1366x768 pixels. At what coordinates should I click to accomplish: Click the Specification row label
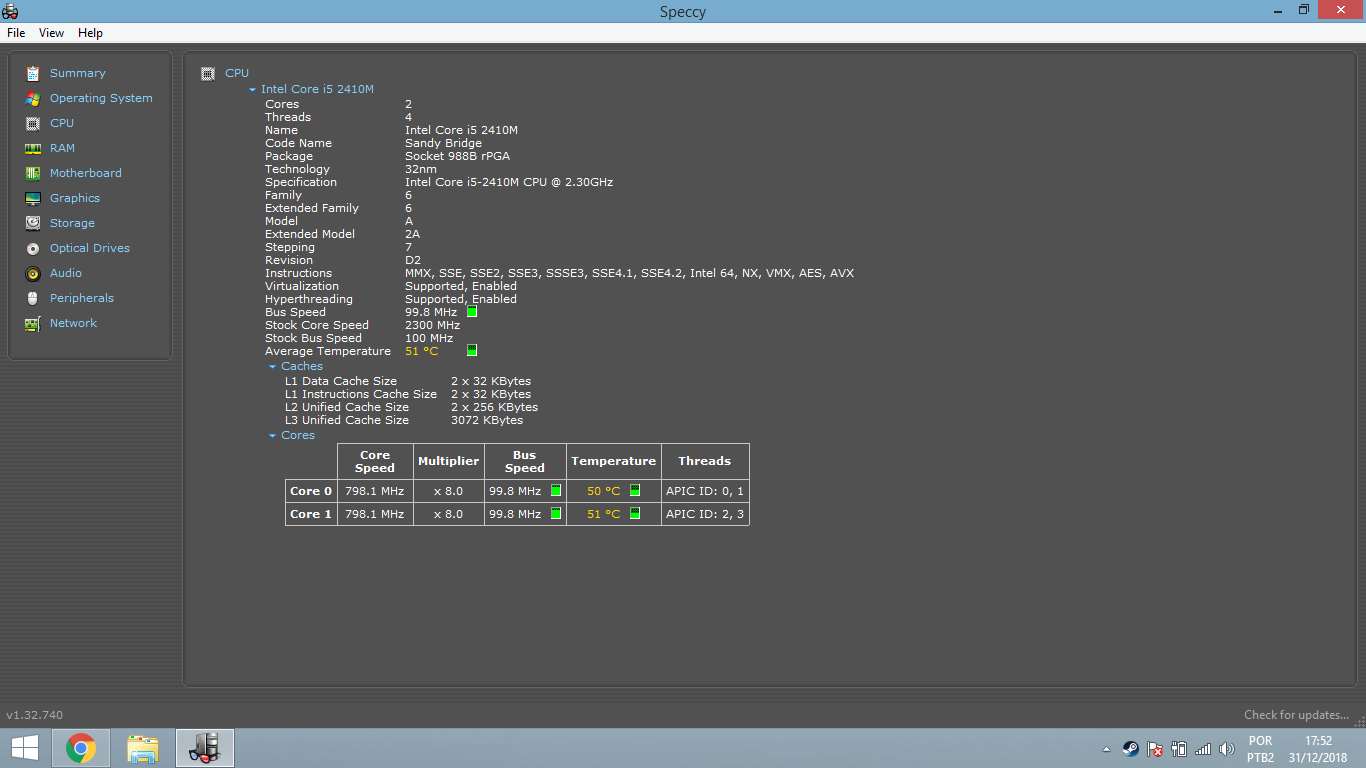click(x=301, y=182)
